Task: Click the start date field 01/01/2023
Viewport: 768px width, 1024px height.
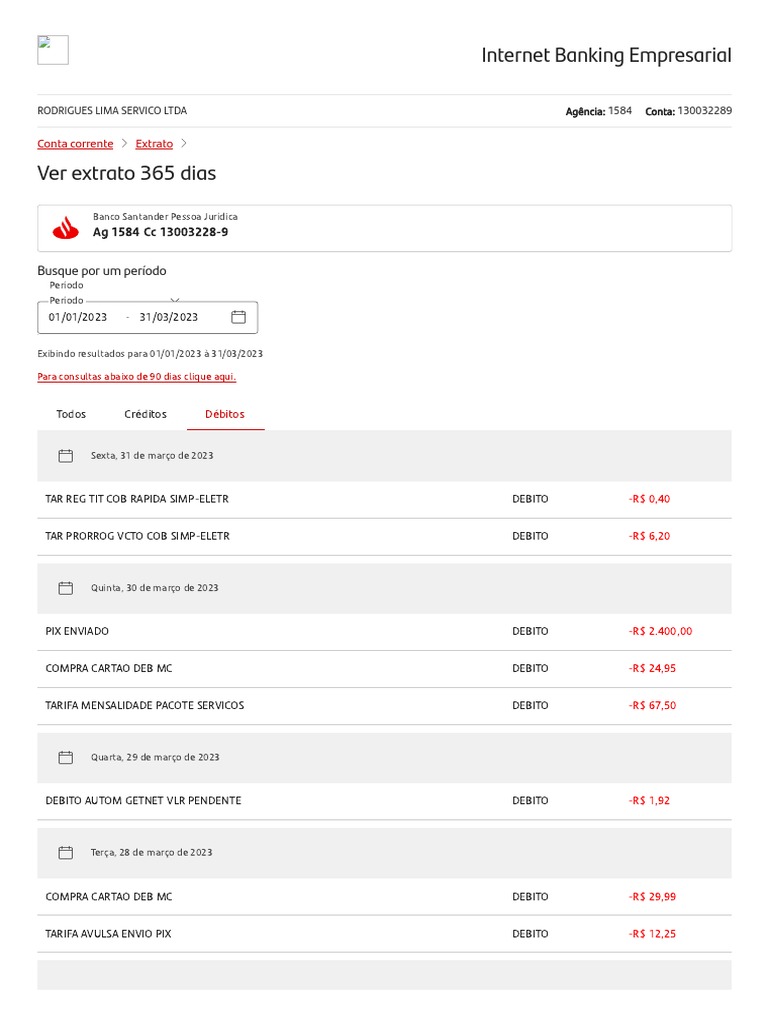Action: [78, 317]
